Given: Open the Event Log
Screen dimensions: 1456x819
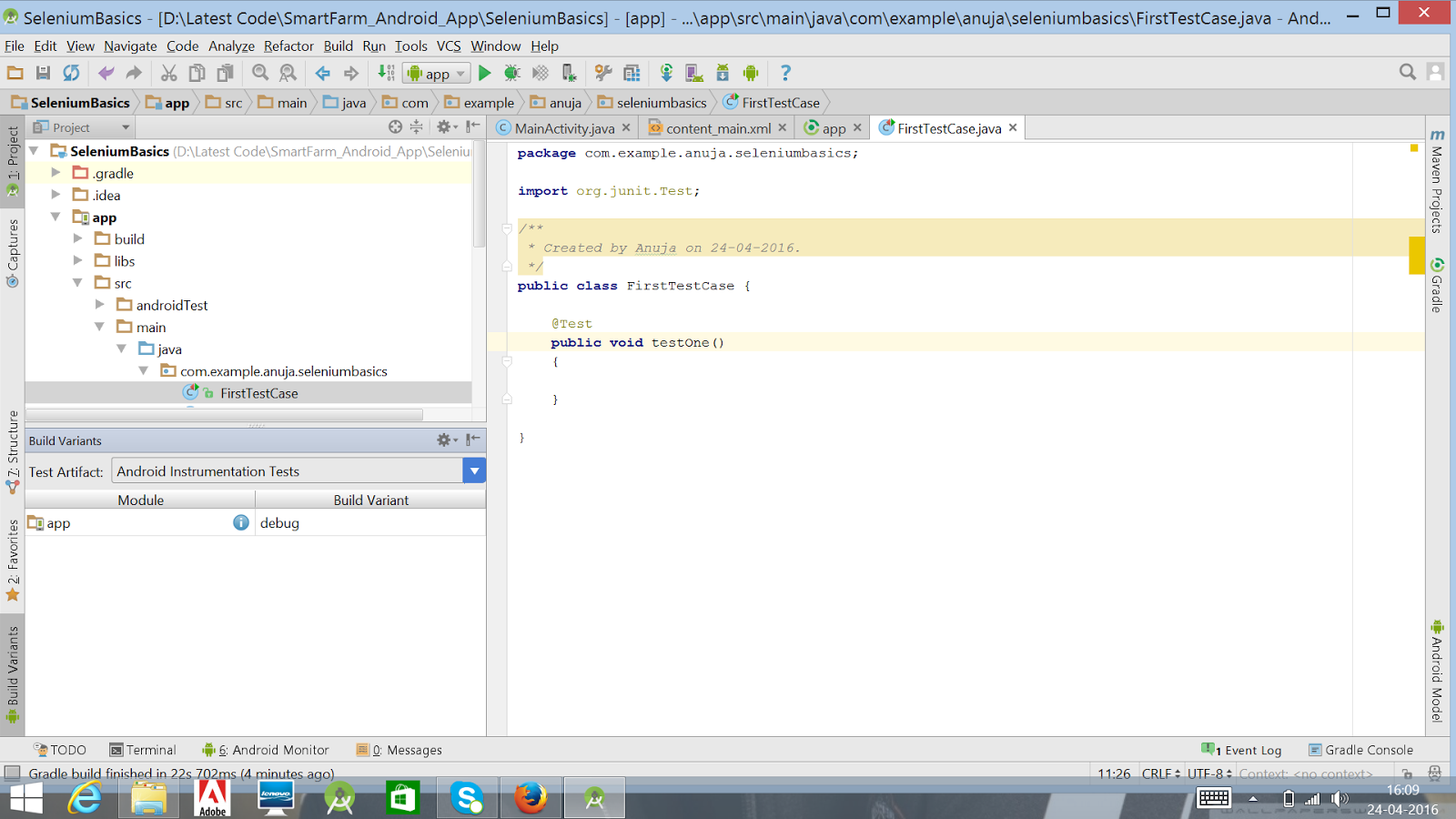Looking at the screenshot, I should [x=1242, y=750].
